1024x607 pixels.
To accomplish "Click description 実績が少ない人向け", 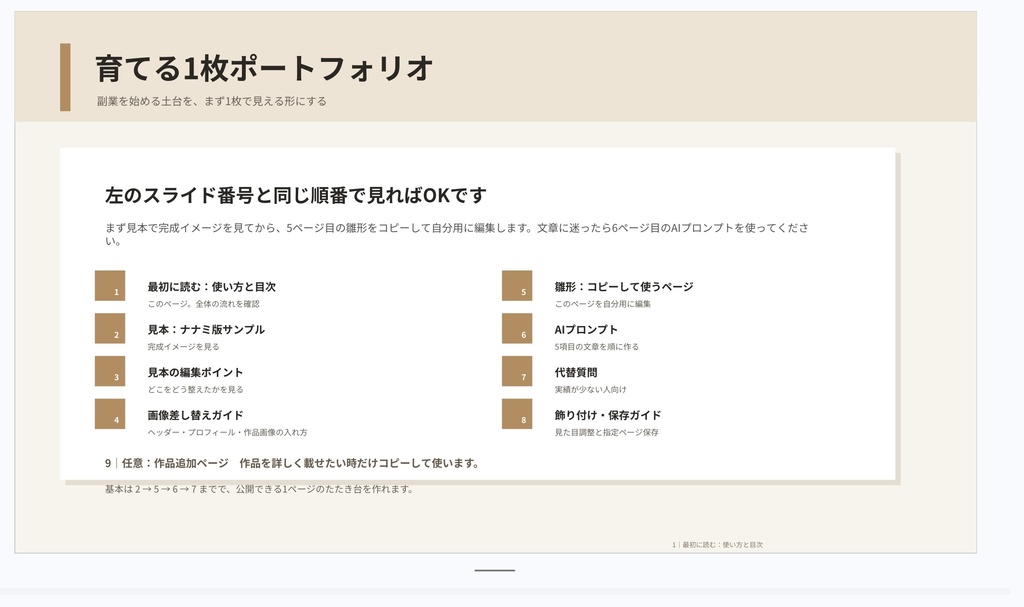I will 590,389.
